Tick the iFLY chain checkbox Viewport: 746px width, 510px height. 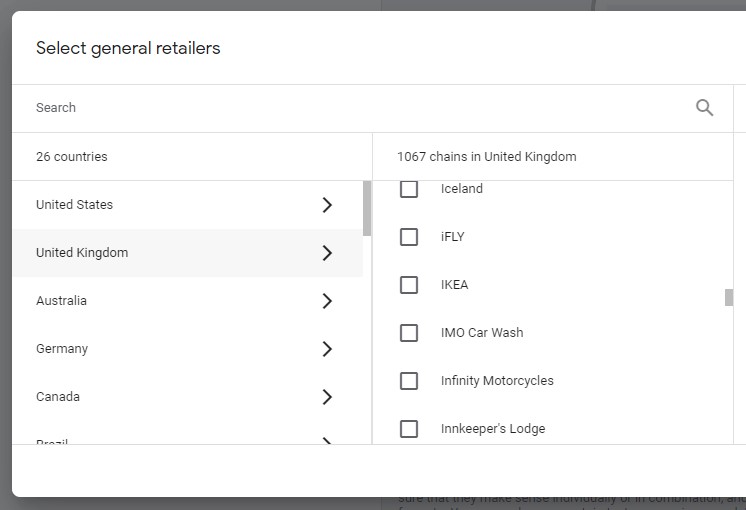(x=409, y=237)
